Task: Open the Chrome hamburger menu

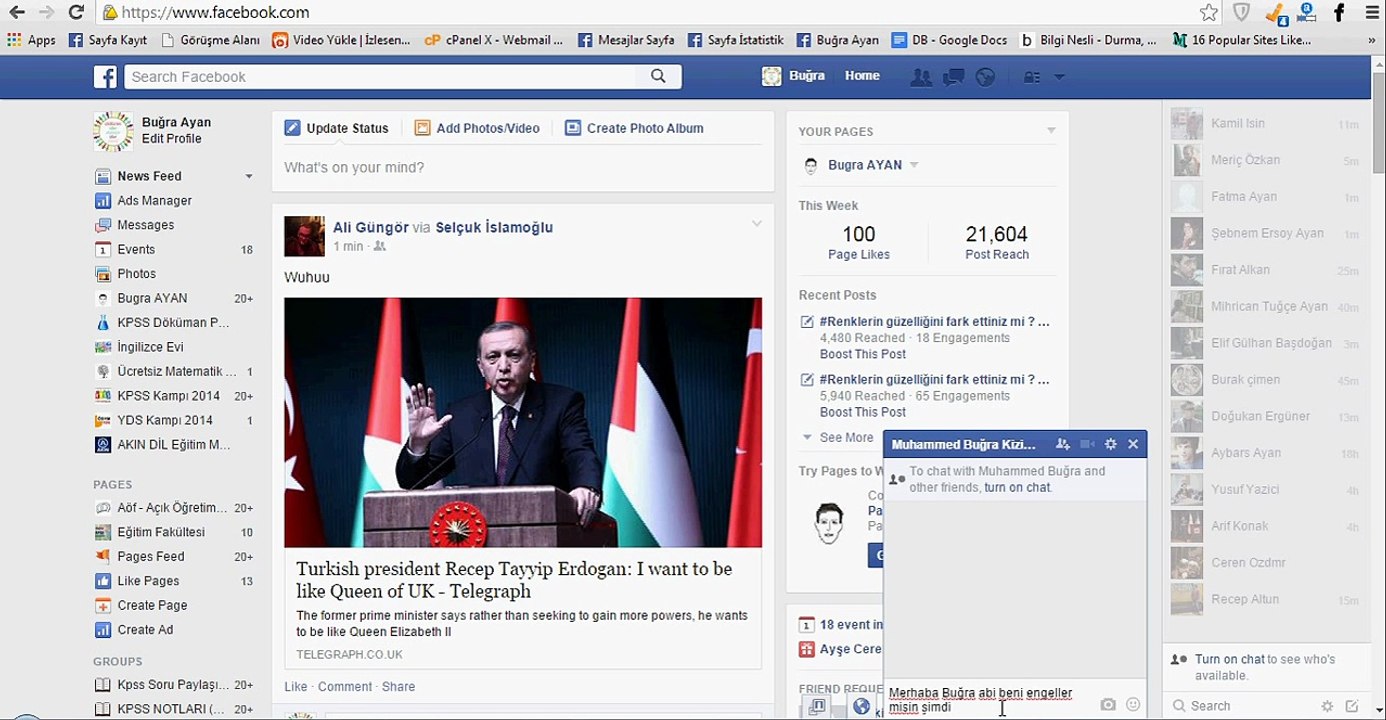Action: pyautogui.click(x=1371, y=13)
